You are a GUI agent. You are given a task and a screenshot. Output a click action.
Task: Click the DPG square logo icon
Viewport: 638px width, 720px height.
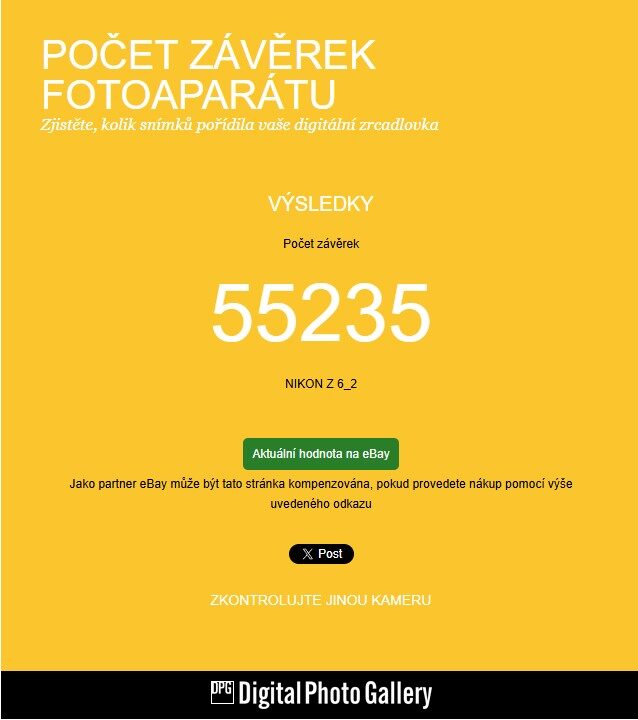coord(222,692)
